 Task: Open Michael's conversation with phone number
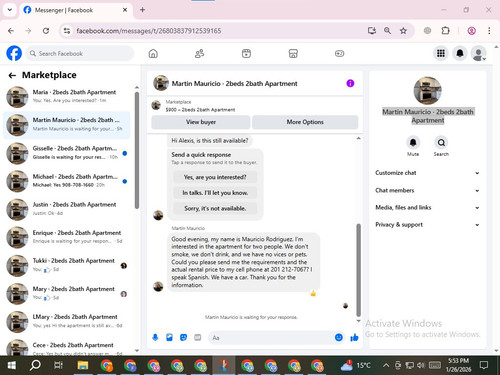coord(67,181)
